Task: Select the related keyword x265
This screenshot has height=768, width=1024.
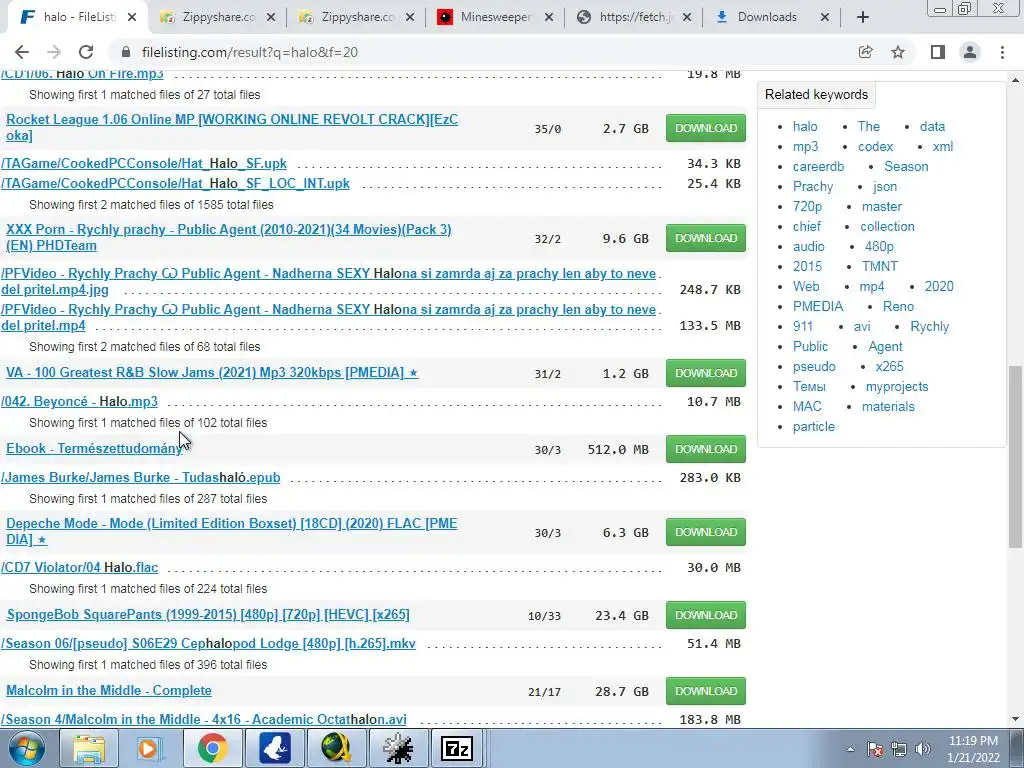Action: [x=889, y=366]
